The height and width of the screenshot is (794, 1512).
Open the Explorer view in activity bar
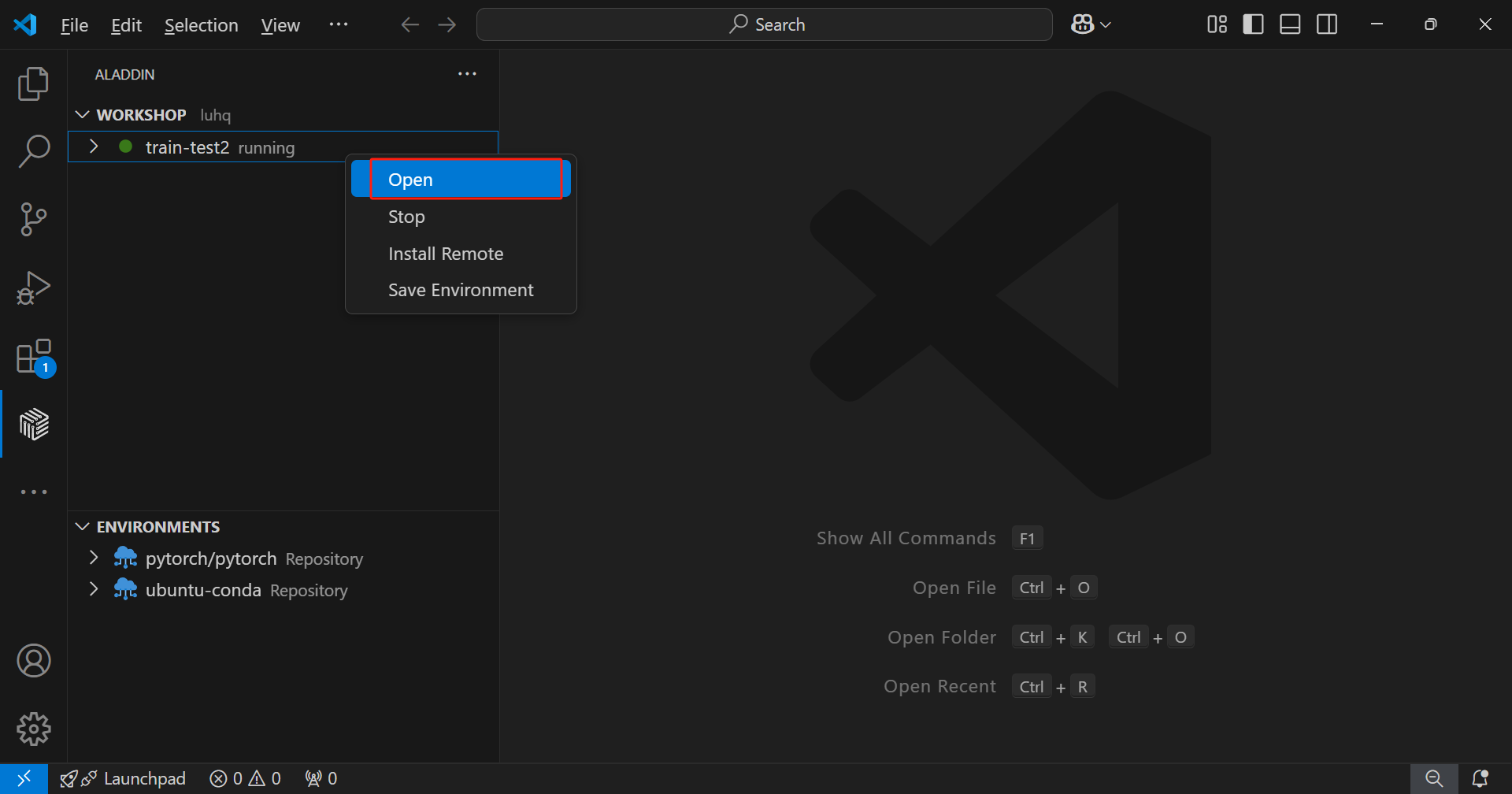33,83
